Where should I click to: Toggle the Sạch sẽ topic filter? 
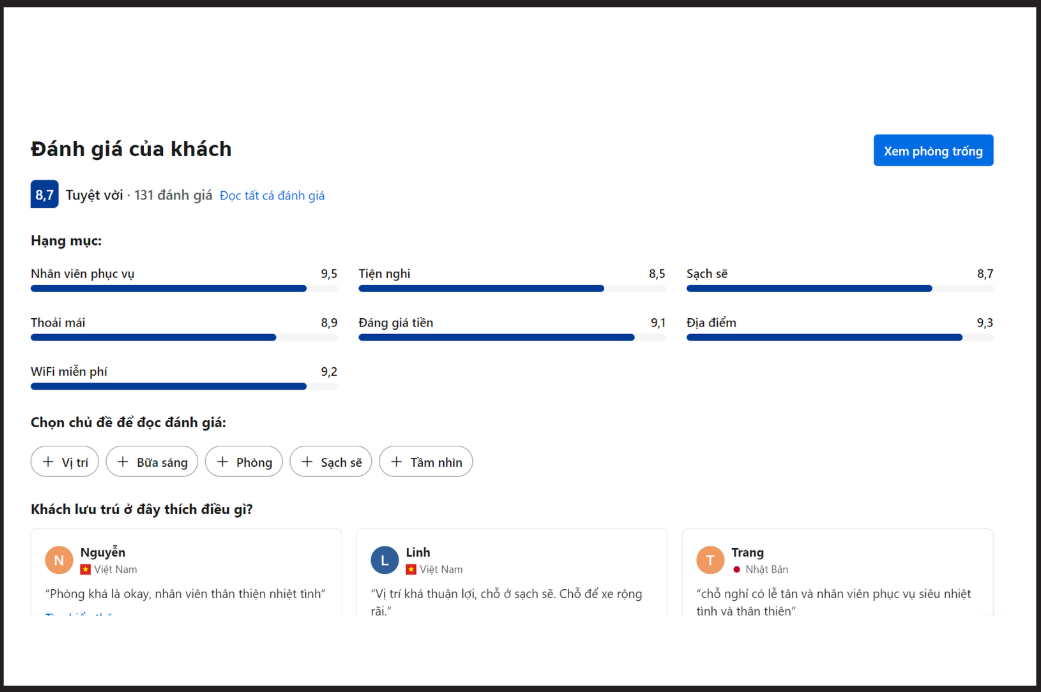tap(331, 462)
